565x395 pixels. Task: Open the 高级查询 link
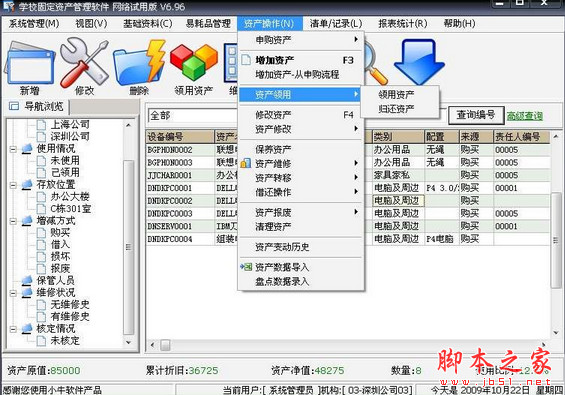click(x=525, y=116)
